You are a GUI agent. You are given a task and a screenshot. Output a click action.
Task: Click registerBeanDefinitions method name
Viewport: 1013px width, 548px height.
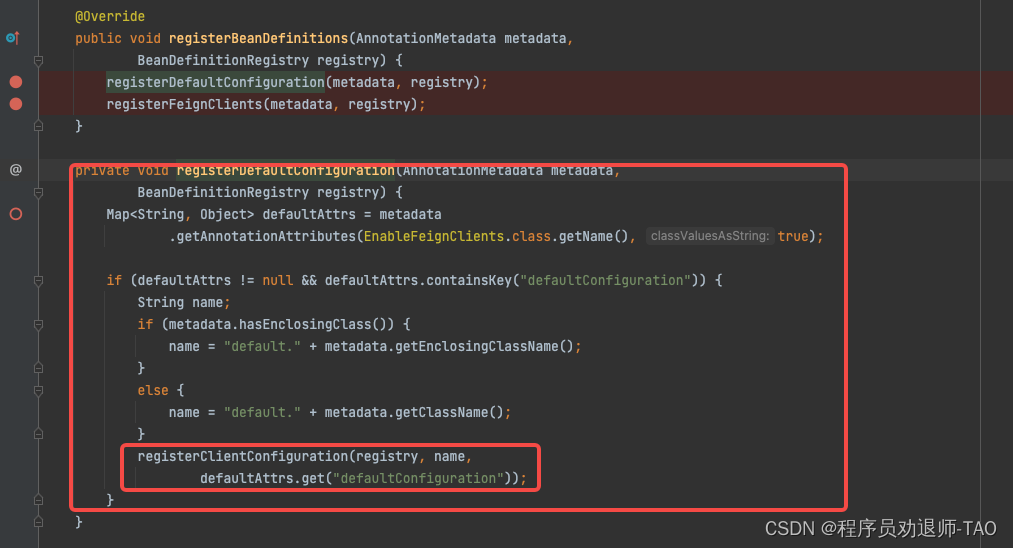pos(258,38)
